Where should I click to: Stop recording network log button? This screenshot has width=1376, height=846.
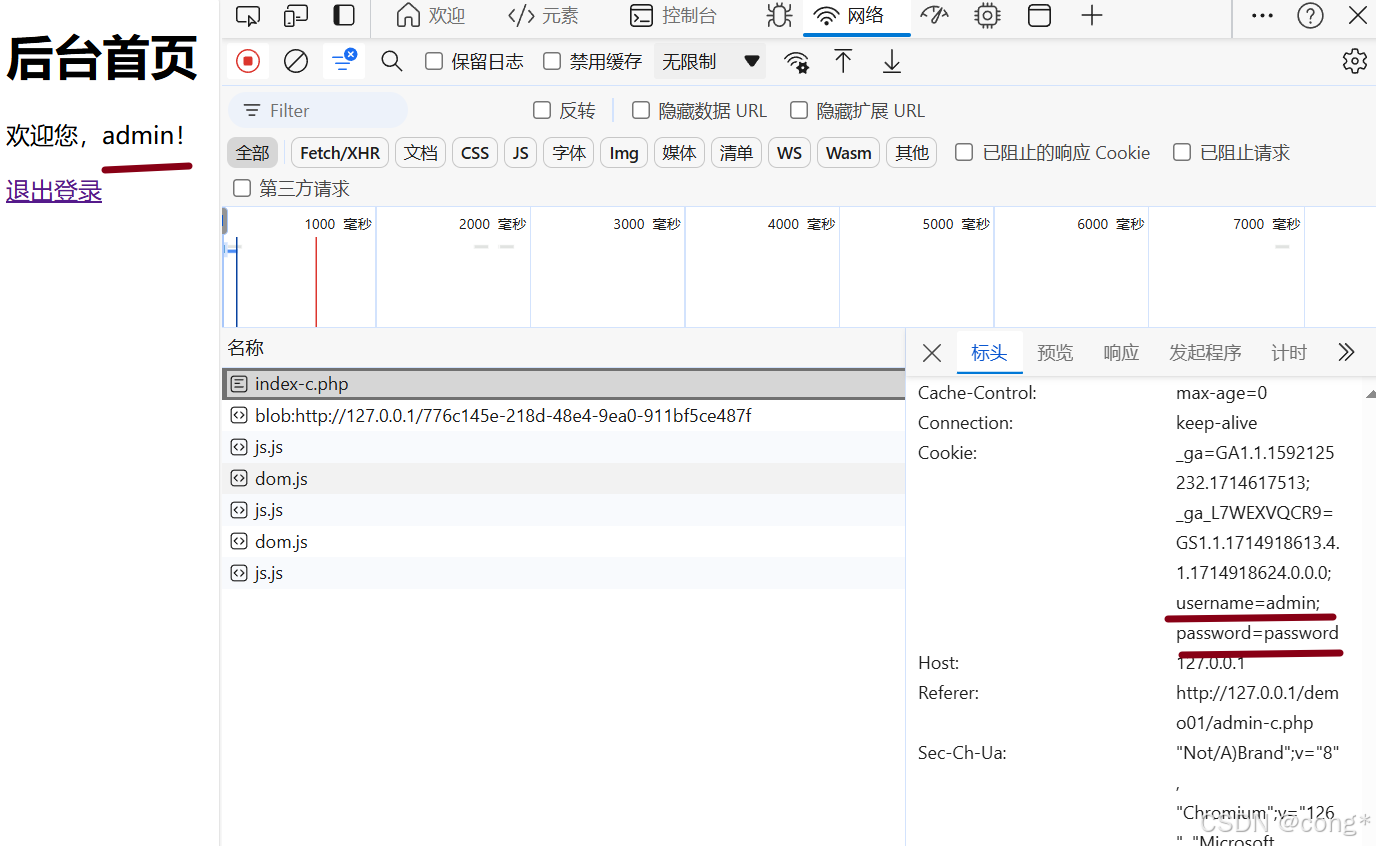point(248,61)
